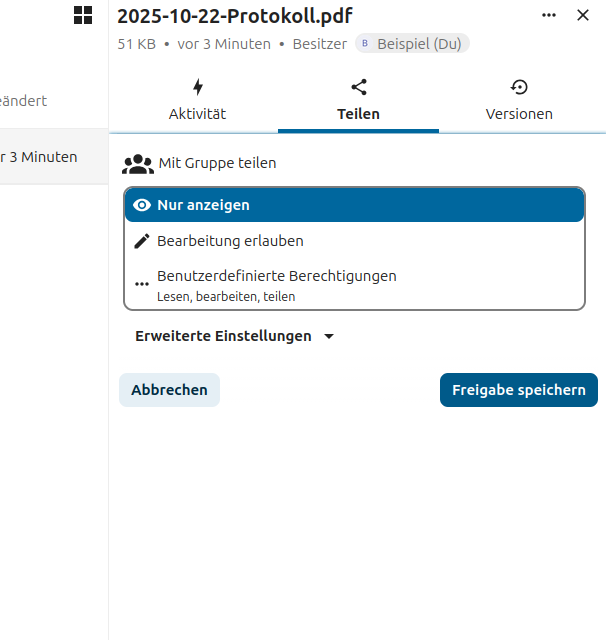The height and width of the screenshot is (640, 606).
Task: Click the eye icon for view only
Action: (x=142, y=205)
